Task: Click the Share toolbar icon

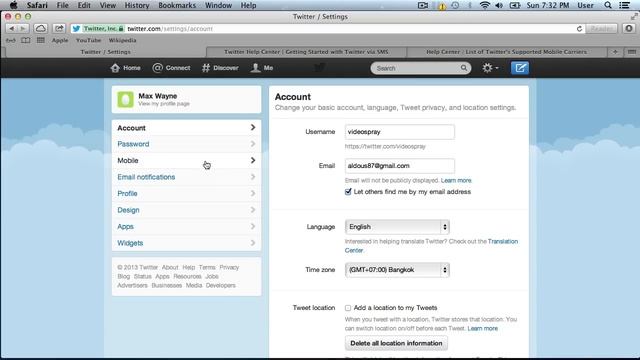Action: pos(59,29)
